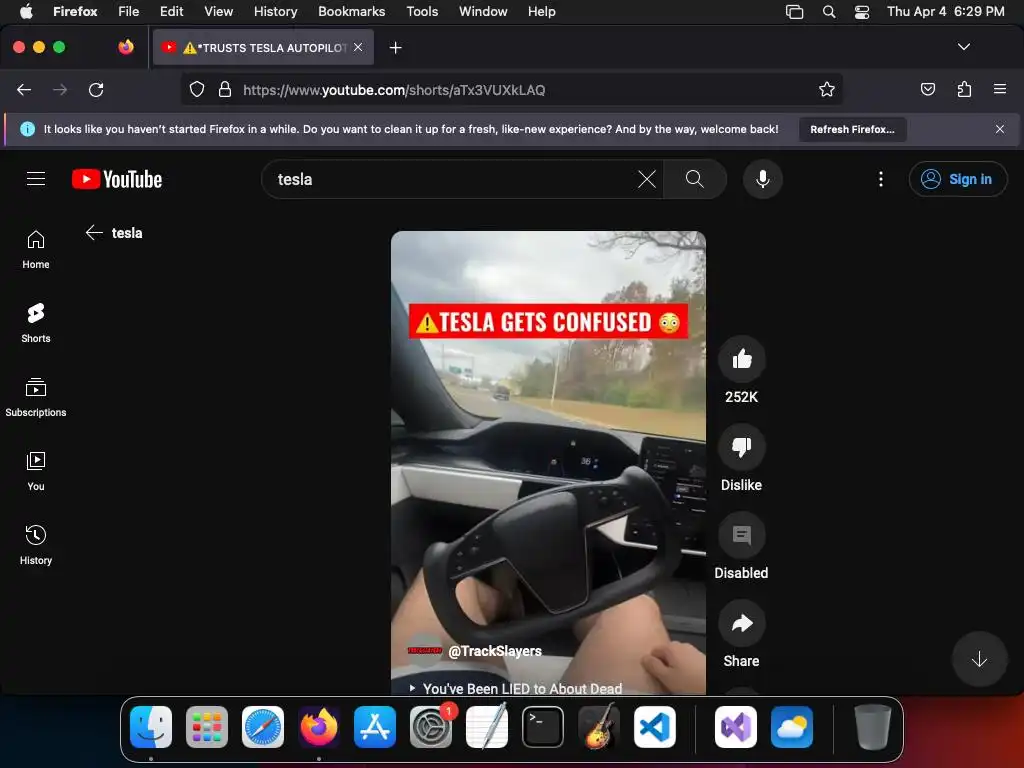Click Refresh Firefox button

[852, 129]
